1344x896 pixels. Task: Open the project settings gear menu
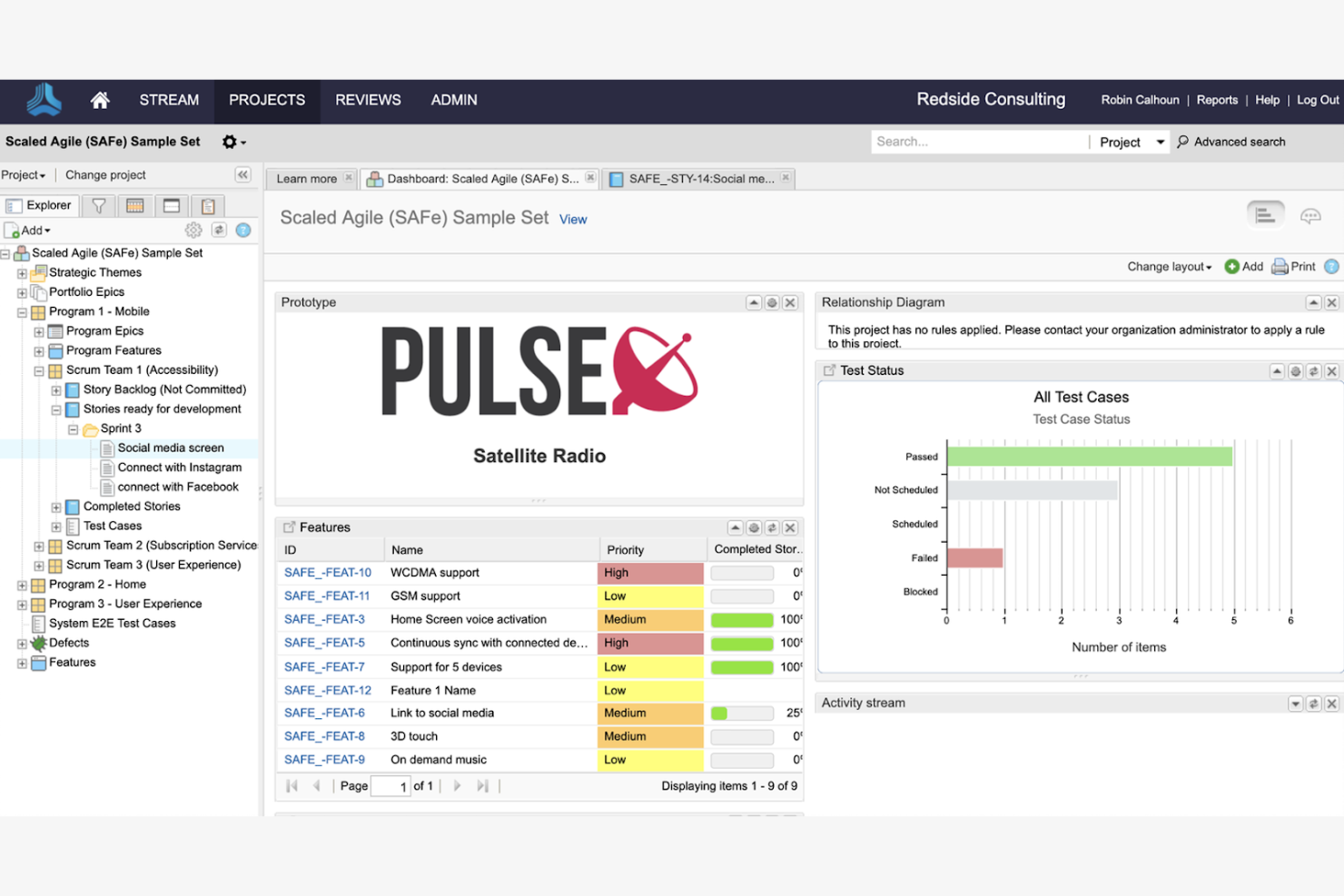coord(233,142)
